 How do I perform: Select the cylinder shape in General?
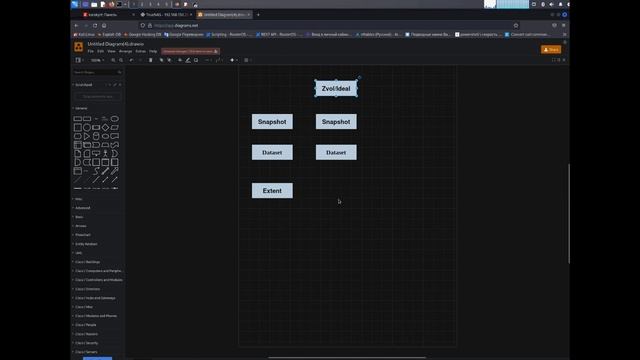[96, 136]
